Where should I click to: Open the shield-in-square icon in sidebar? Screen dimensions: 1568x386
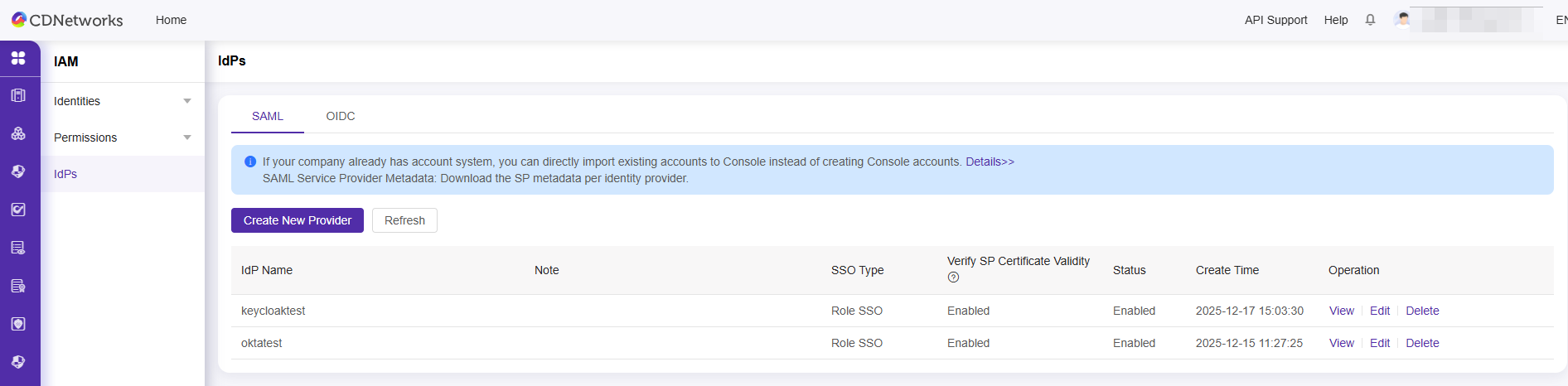[x=18, y=324]
